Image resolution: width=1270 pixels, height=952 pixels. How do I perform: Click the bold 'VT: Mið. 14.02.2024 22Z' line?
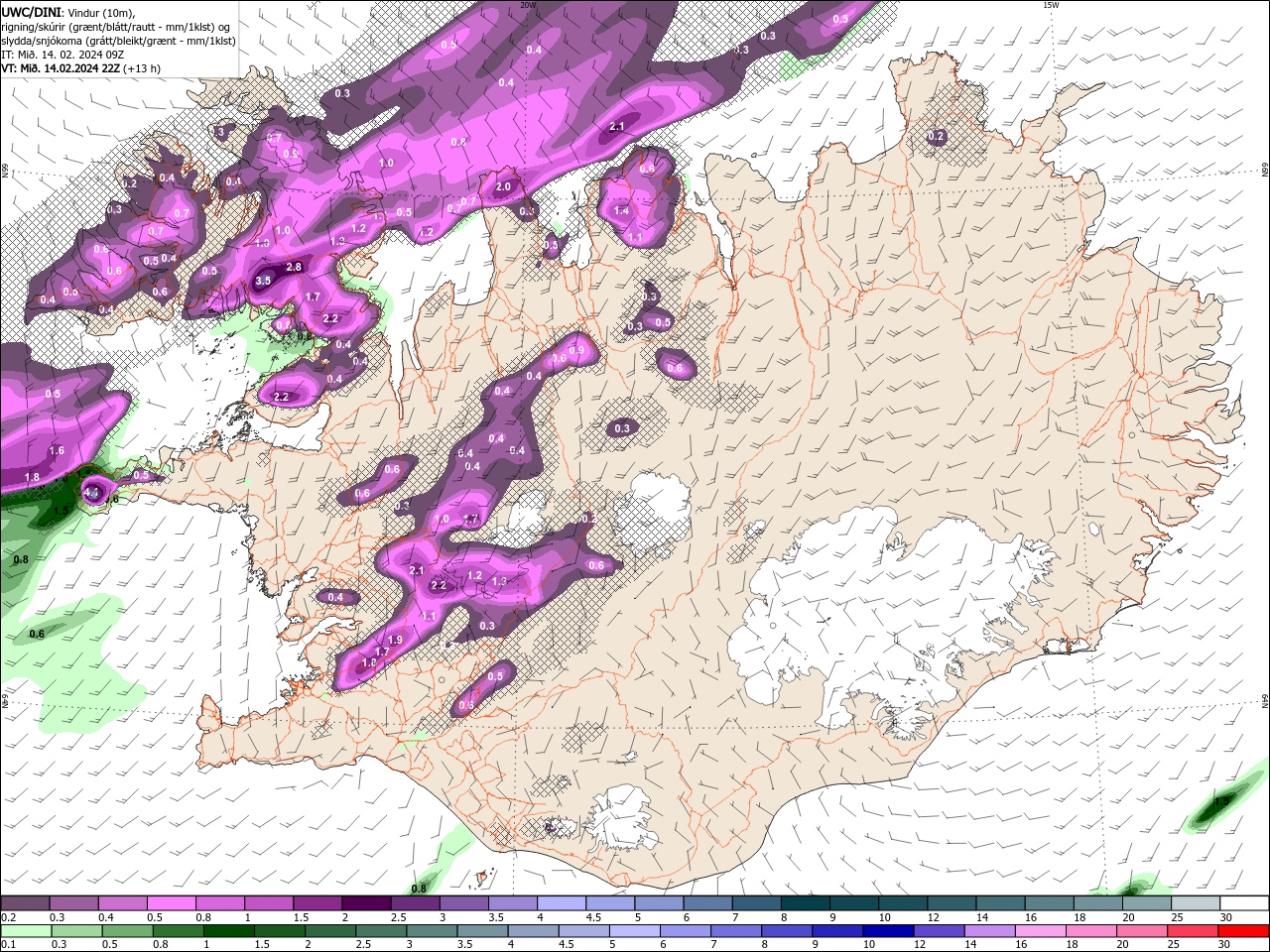point(61,68)
